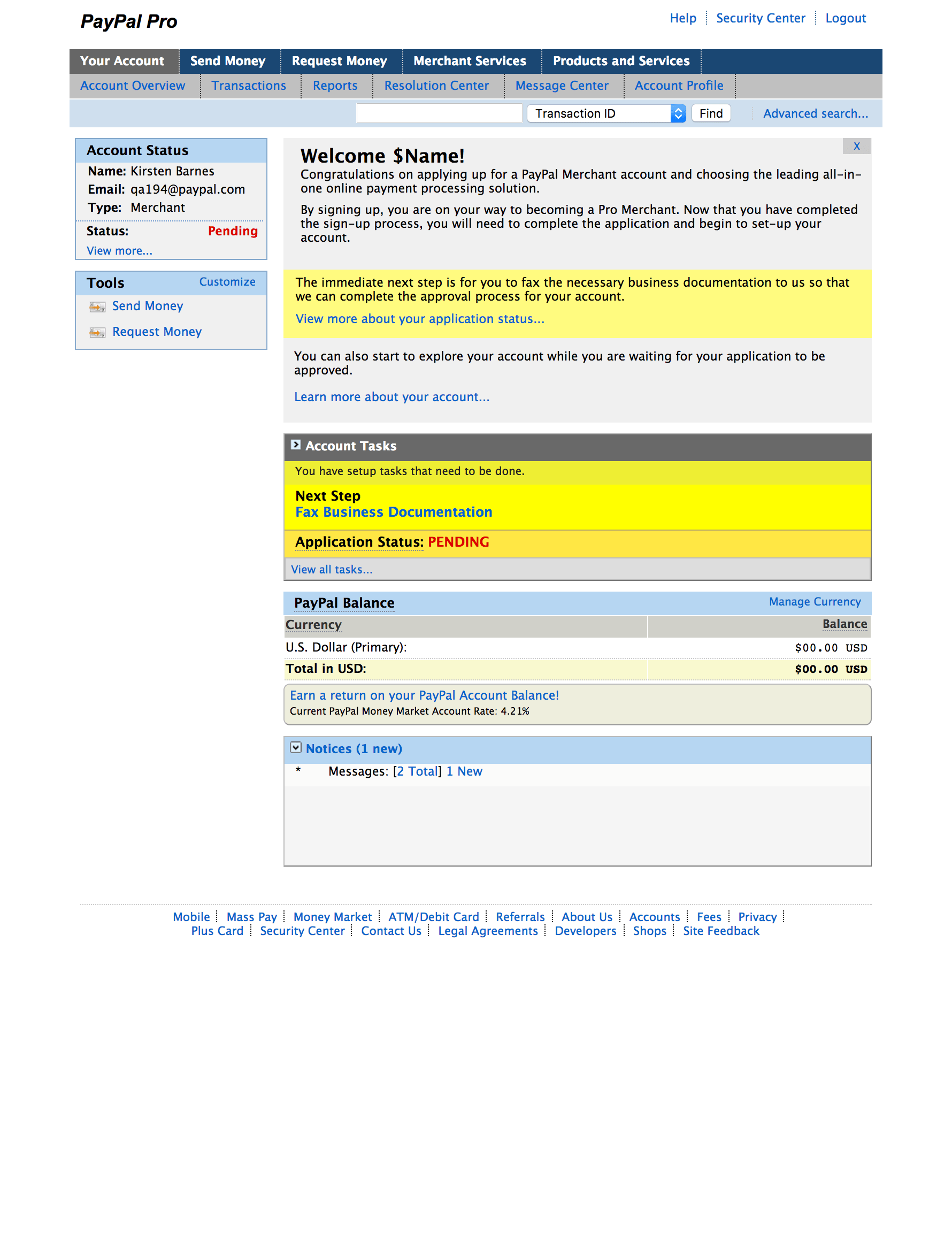Image resolution: width=952 pixels, height=1241 pixels.
Task: Open the Transaction ID dropdown
Action: (606, 113)
